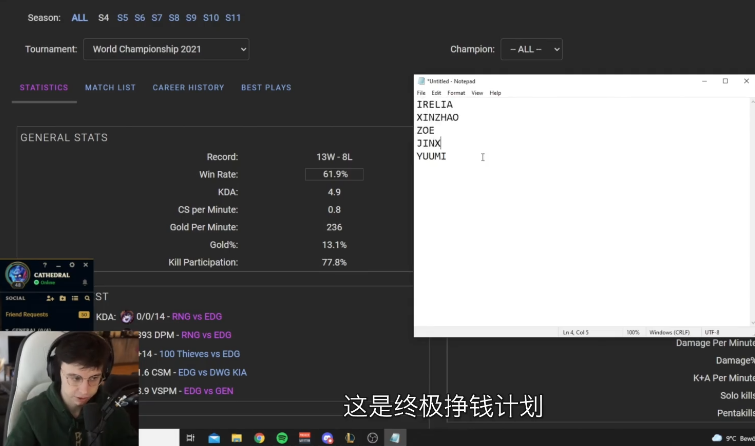755x446 pixels.
Task: Click the green Online status indicator
Action: click(45, 282)
